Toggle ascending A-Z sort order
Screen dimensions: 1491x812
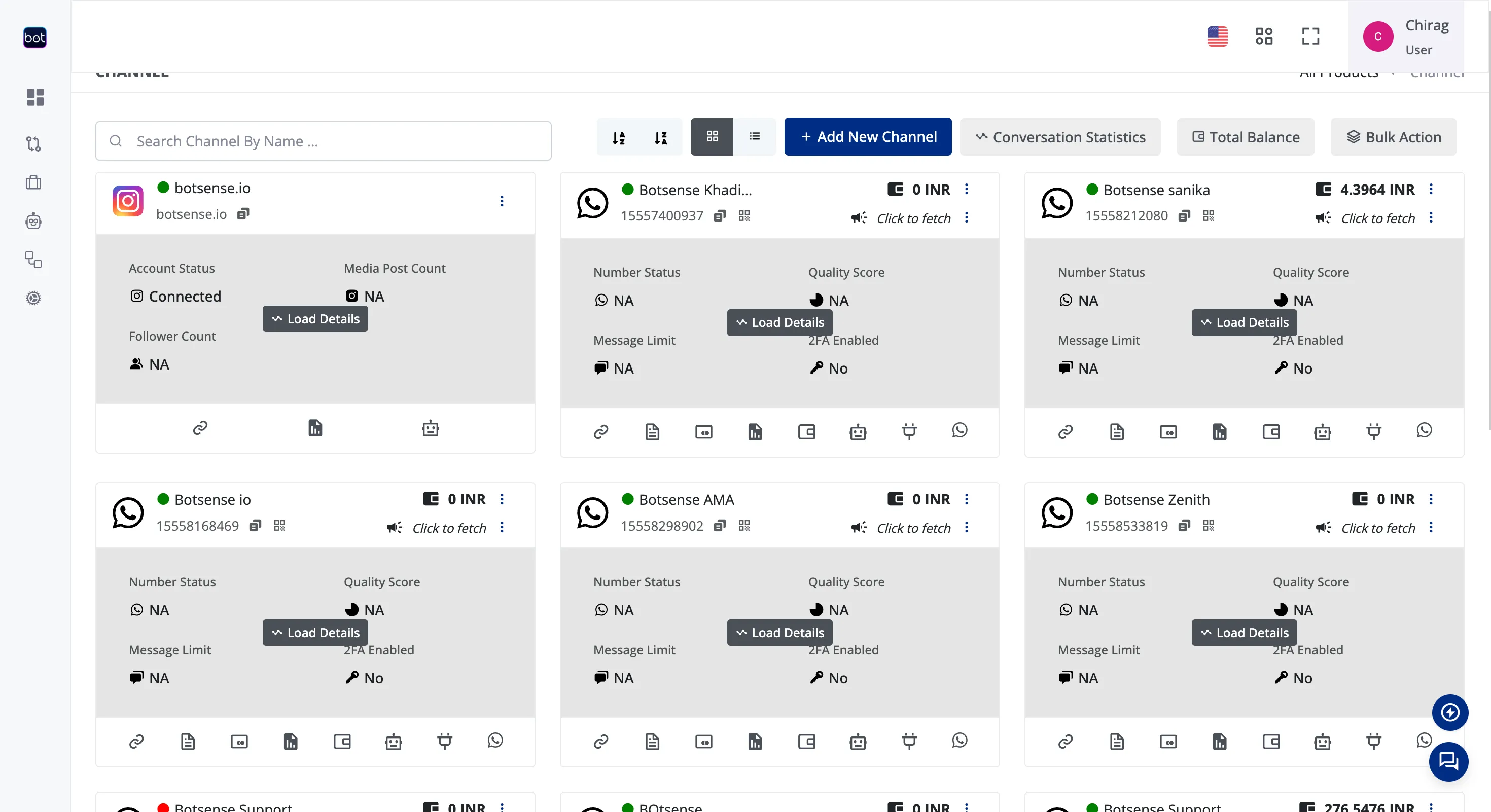619,138
